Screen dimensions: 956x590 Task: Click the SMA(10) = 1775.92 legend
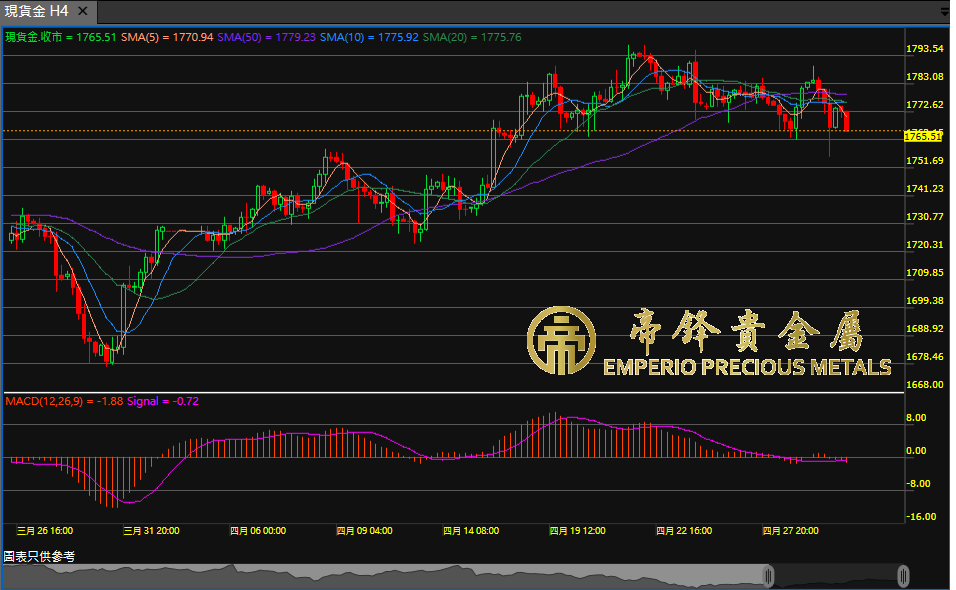pyautogui.click(x=369, y=37)
